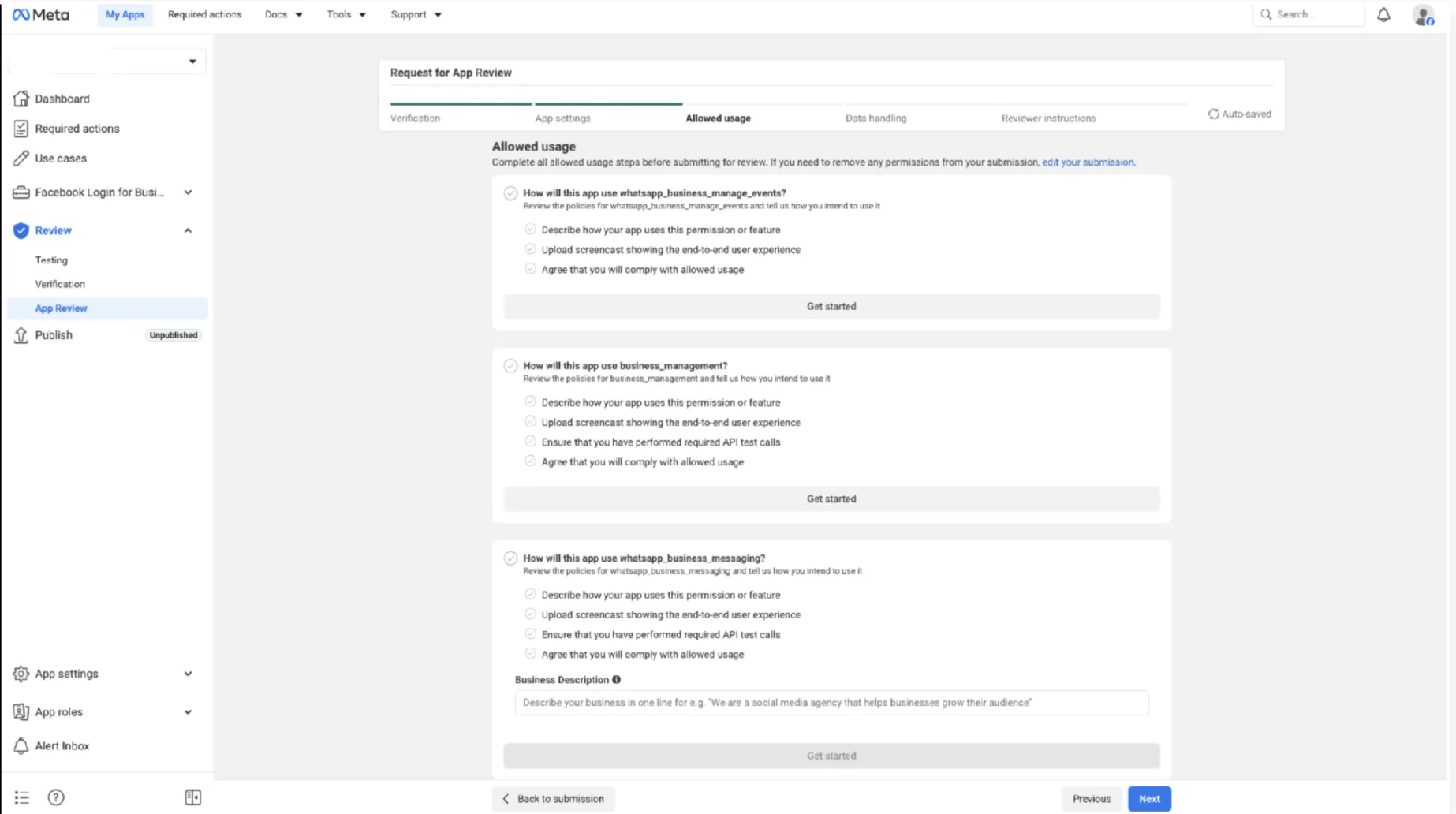This screenshot has height=814, width=1456.
Task: Click the Review shield icon
Action: (x=21, y=230)
